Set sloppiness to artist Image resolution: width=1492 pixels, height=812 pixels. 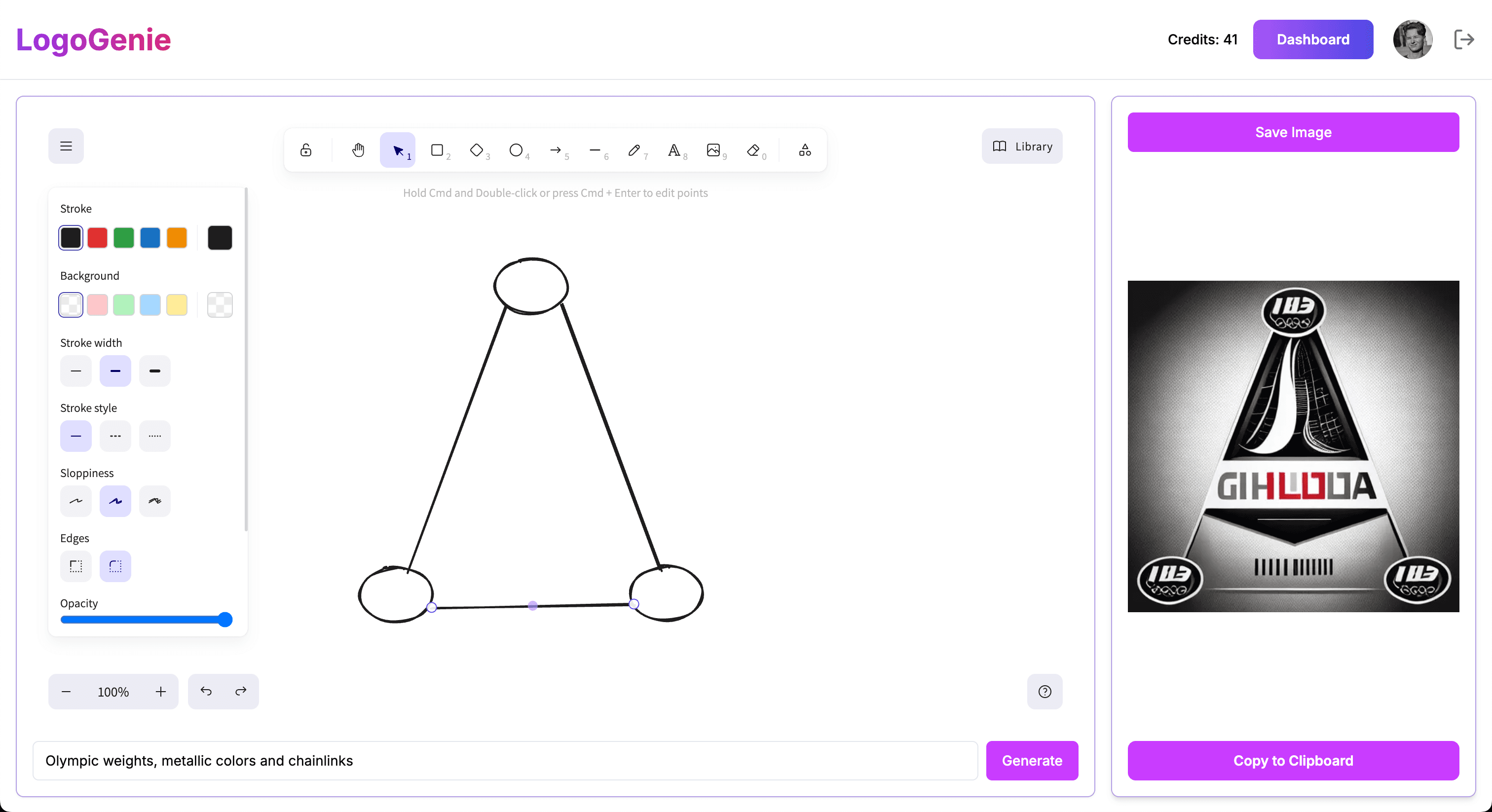(115, 501)
